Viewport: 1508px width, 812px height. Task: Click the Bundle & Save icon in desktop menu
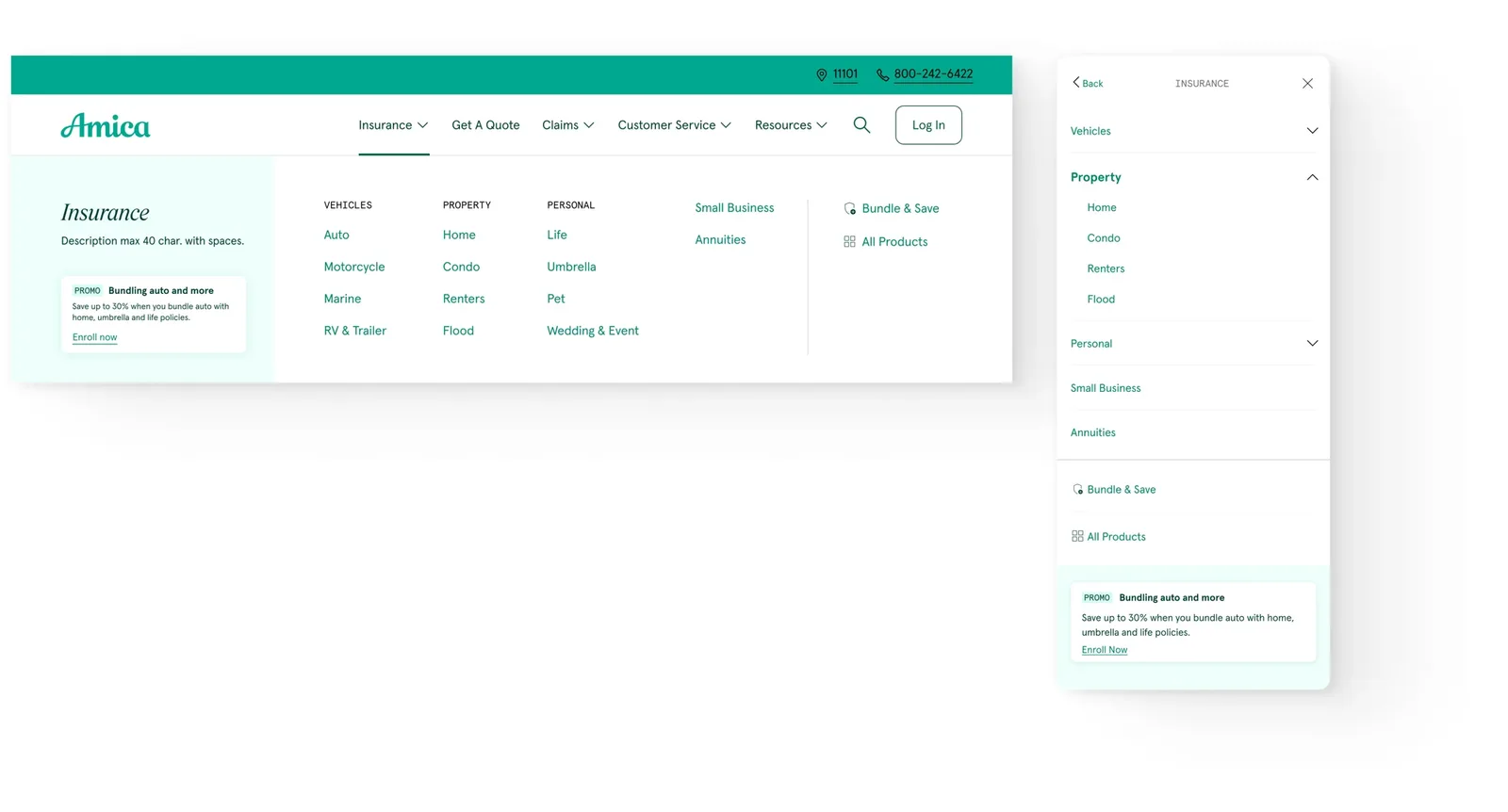(x=850, y=208)
